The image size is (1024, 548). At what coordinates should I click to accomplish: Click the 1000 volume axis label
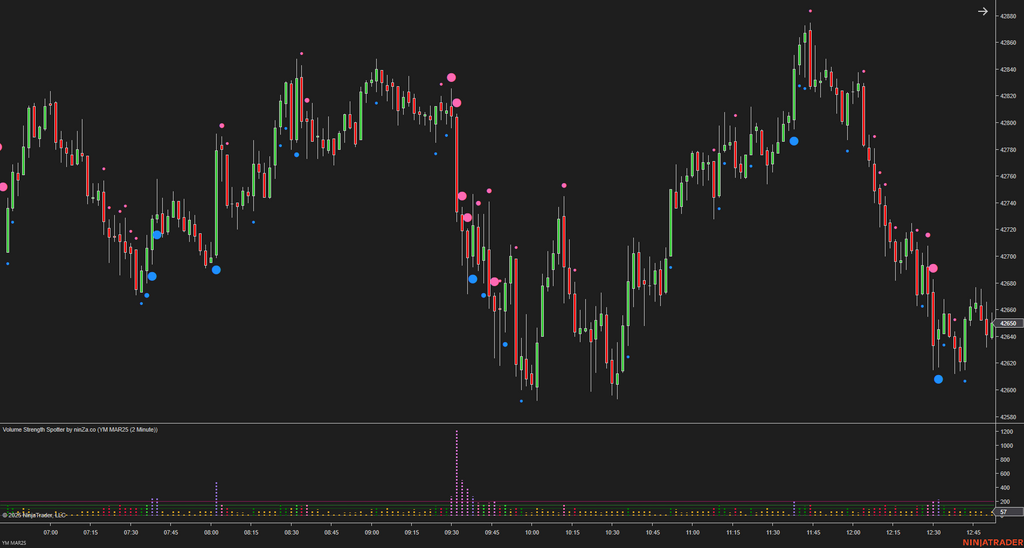tap(1006, 445)
